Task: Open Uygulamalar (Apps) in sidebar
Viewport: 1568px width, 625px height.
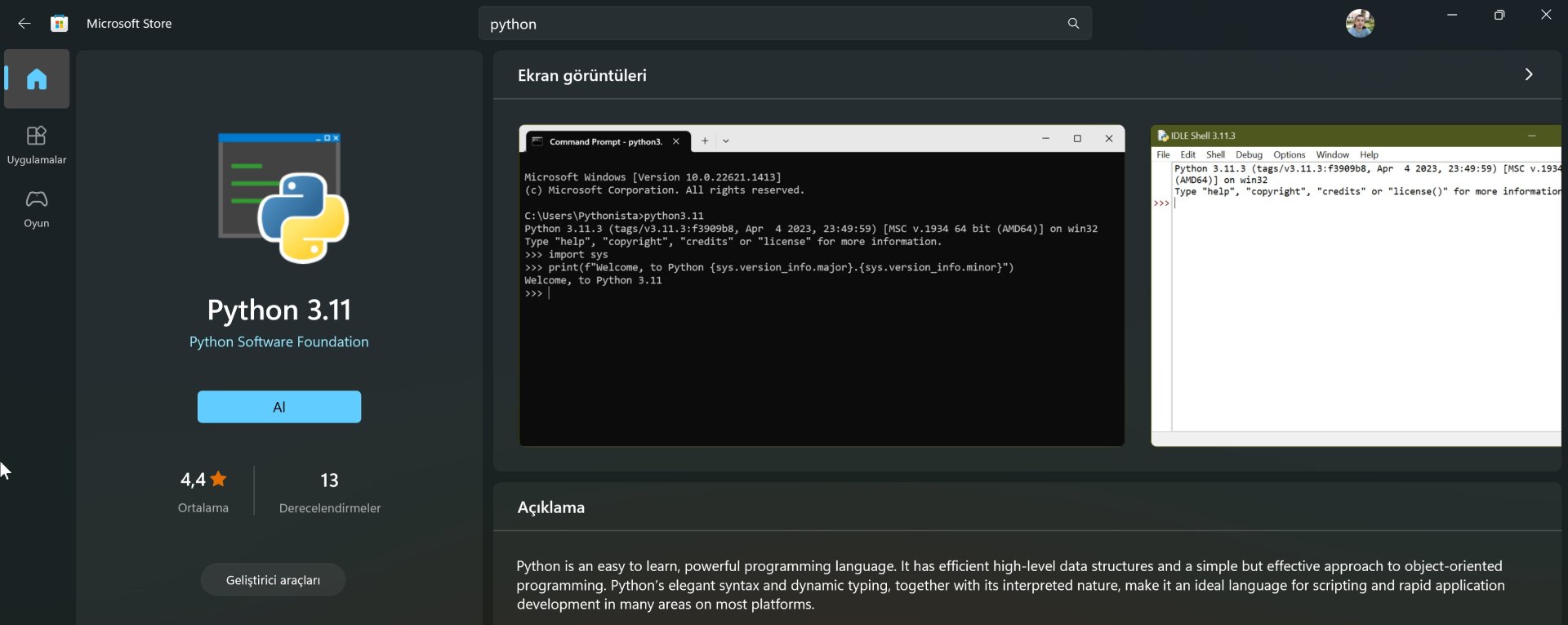Action: (x=37, y=145)
